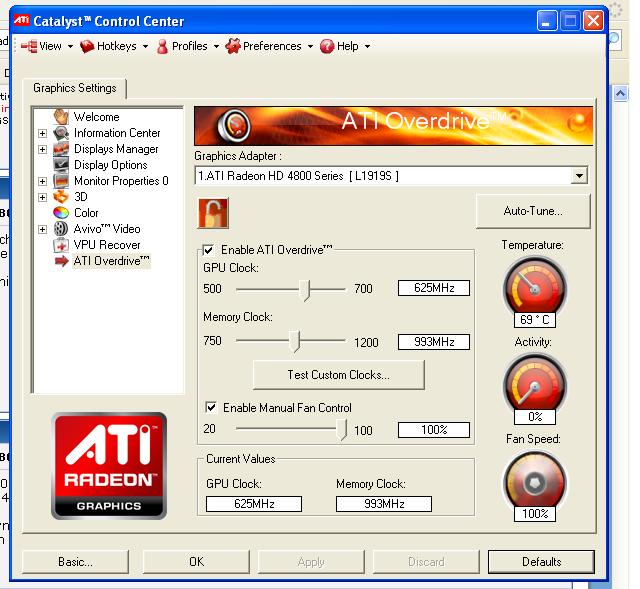Click the View menu icon
Viewport: 640px width, 589px height.
click(x=29, y=46)
